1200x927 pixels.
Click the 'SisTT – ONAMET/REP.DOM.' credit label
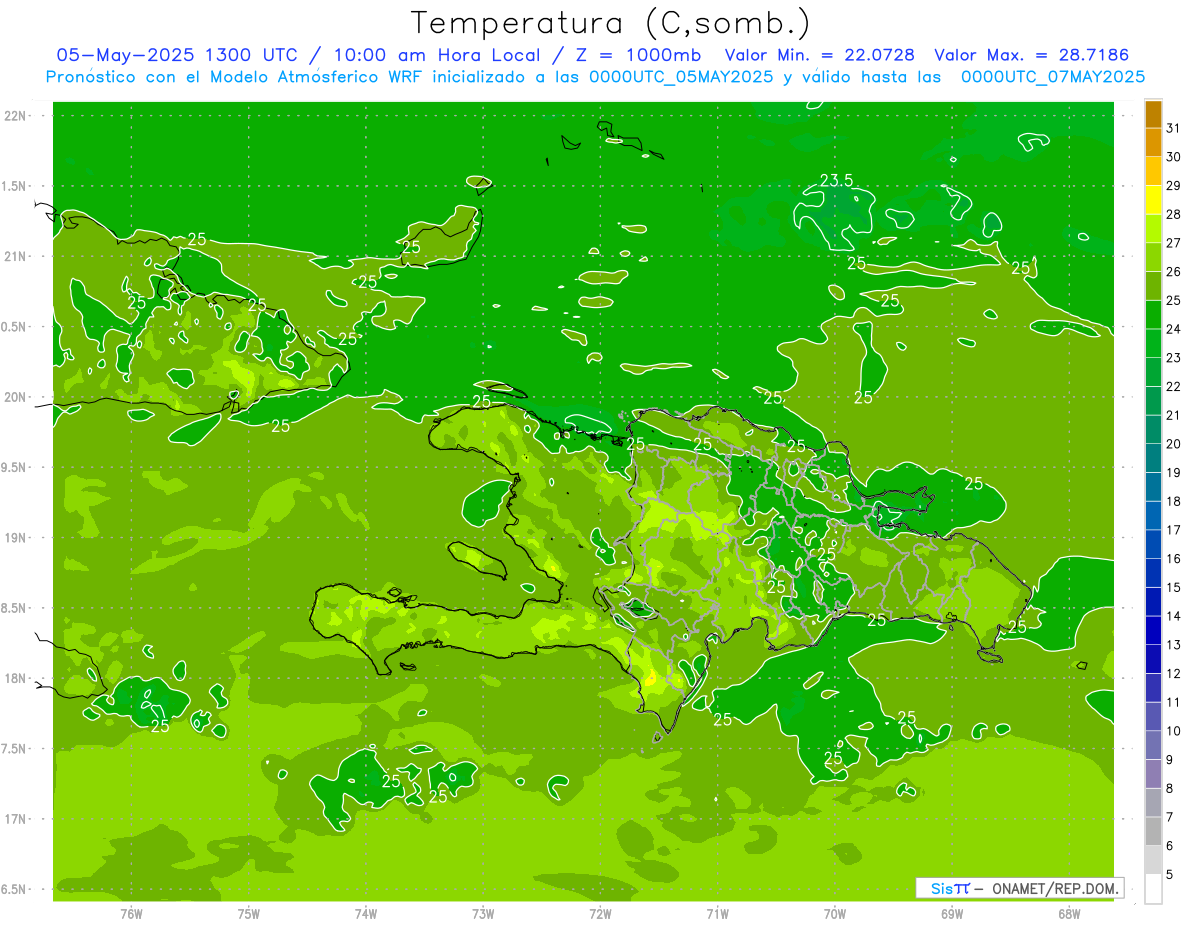coord(1020,888)
